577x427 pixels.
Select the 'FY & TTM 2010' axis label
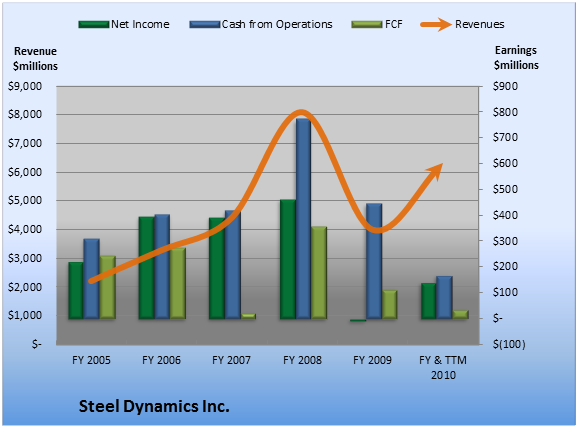[x=443, y=367]
